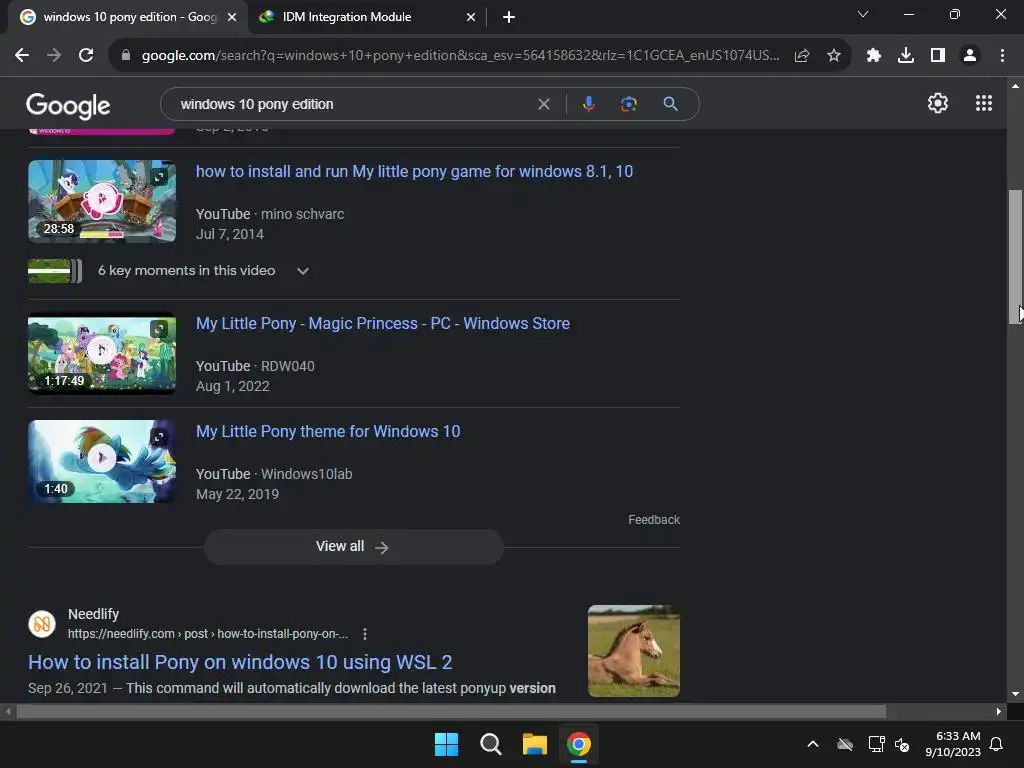Open the tab search dropdown chevron
Screen dimensions: 1024x768
coord(863,14)
